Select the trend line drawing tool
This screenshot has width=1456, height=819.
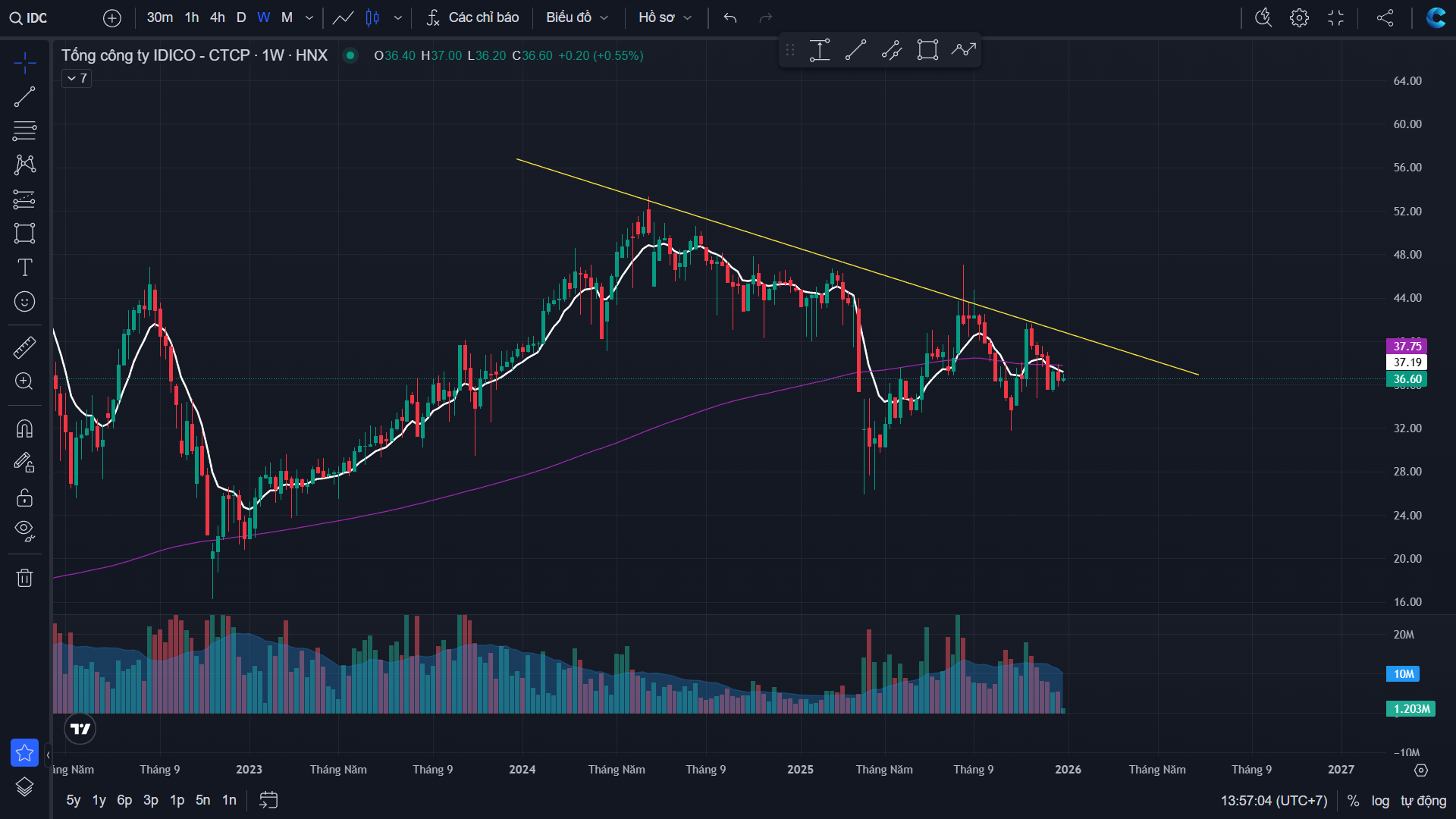24,97
